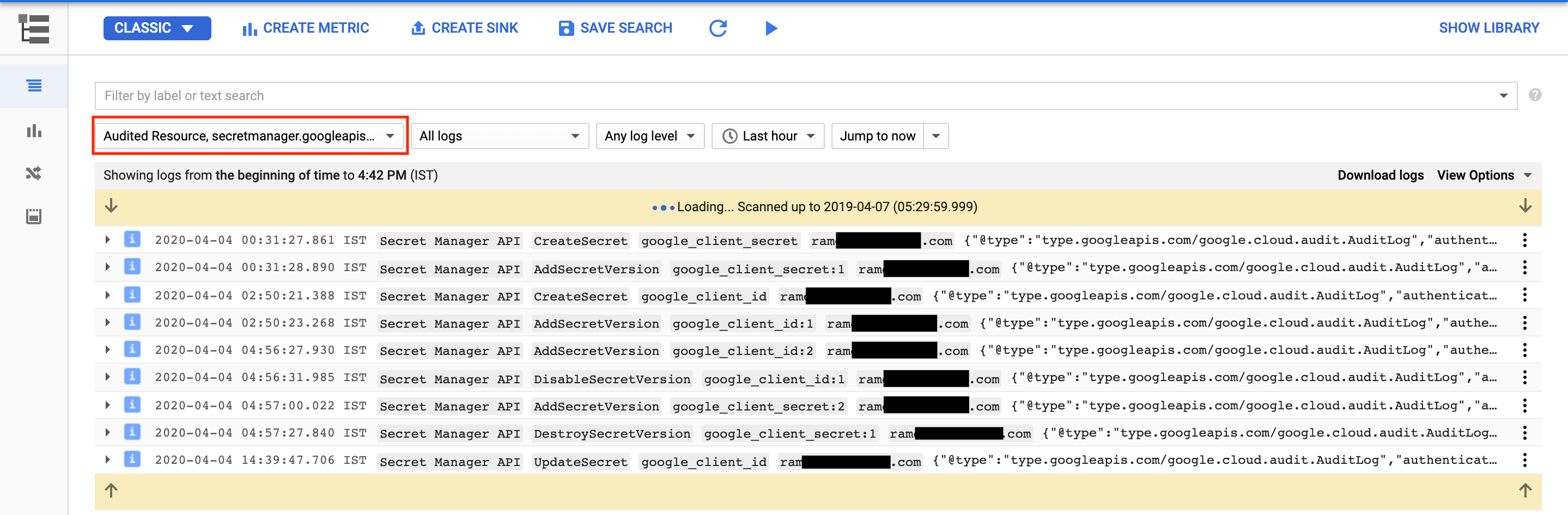1568x515 pixels.
Task: Open the Audited Resource secretmanager dropdown
Action: 250,136
